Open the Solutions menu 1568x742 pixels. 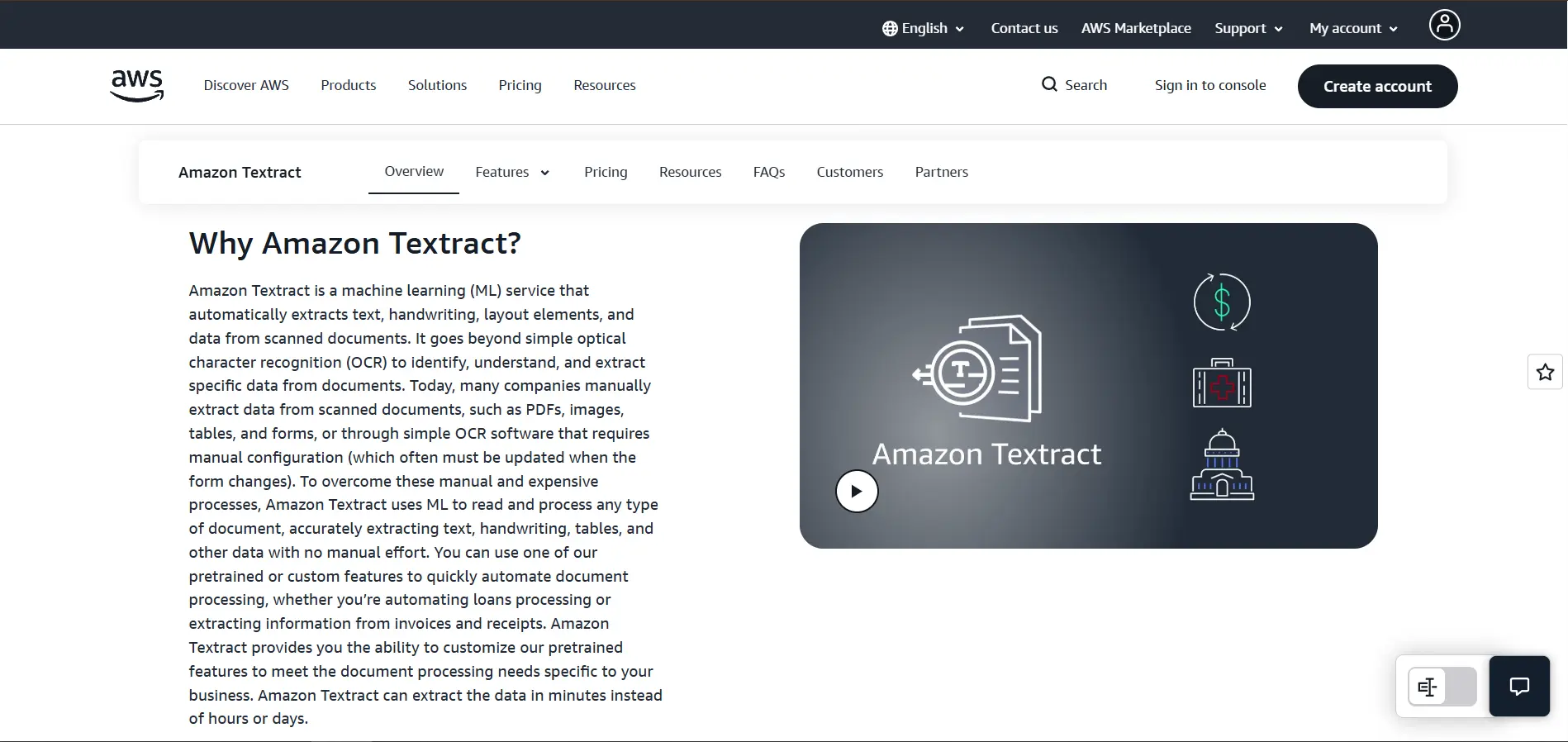click(437, 85)
